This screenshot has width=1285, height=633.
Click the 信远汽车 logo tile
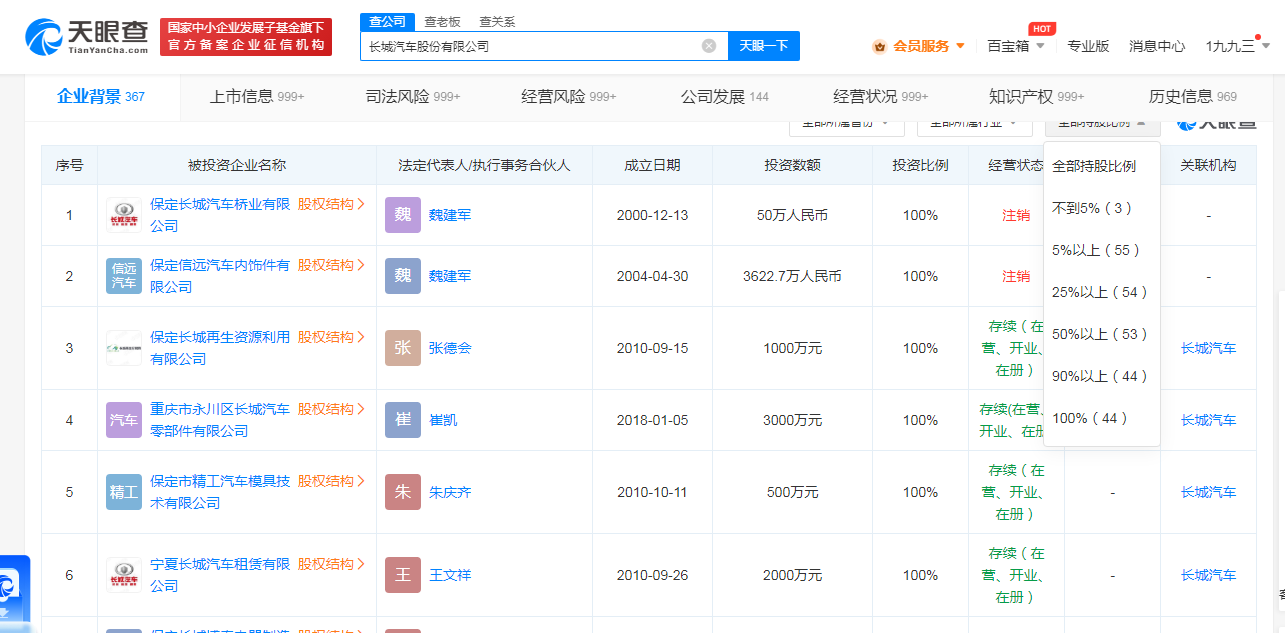click(124, 276)
